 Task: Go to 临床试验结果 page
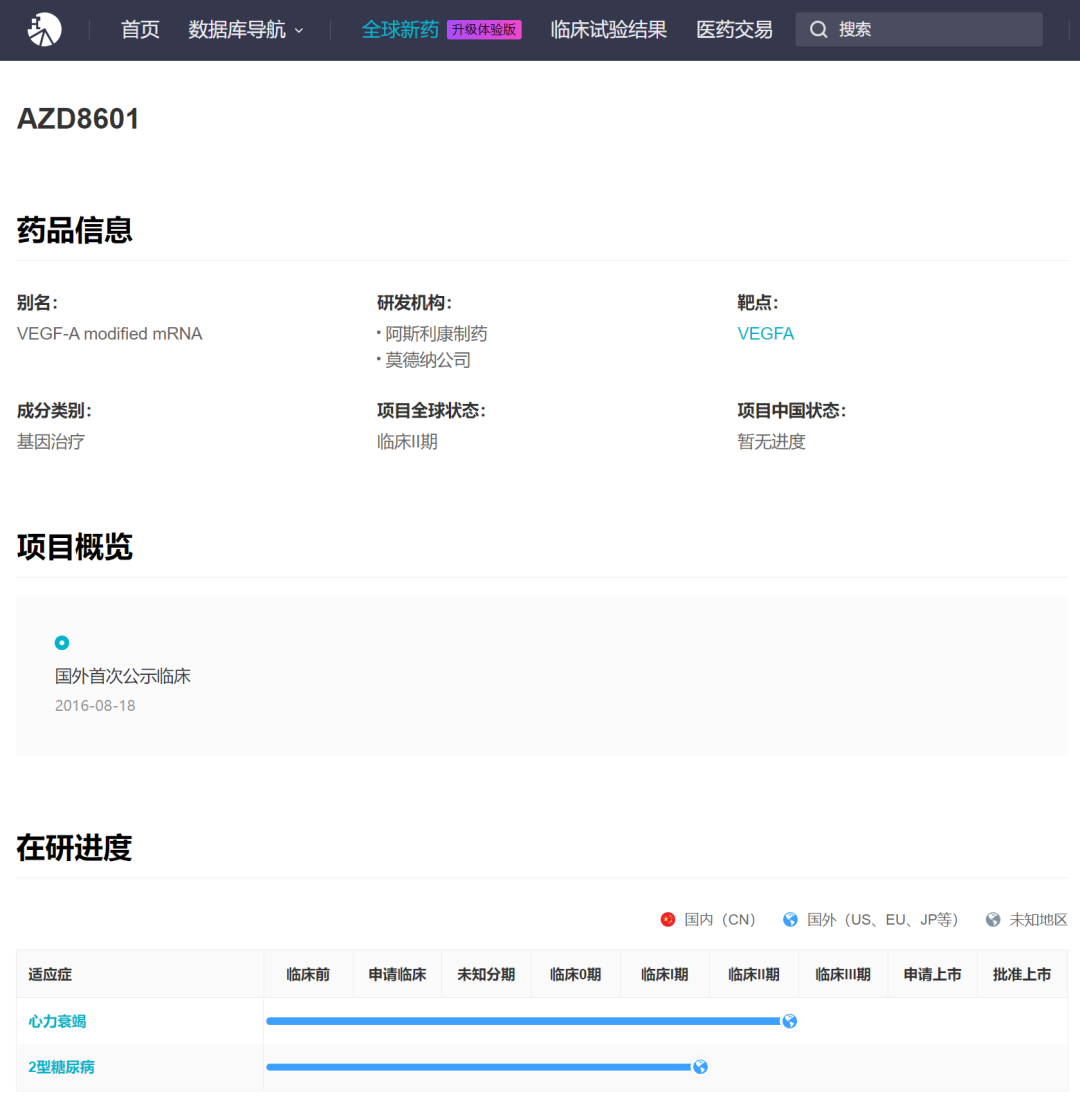pyautogui.click(x=608, y=30)
